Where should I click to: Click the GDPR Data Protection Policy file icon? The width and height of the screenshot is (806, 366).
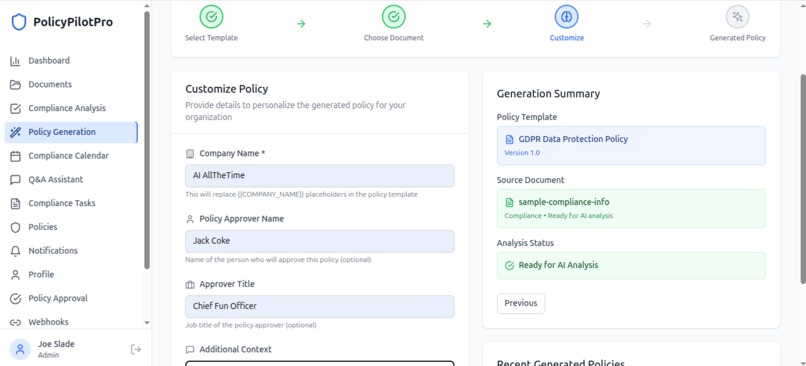point(509,139)
